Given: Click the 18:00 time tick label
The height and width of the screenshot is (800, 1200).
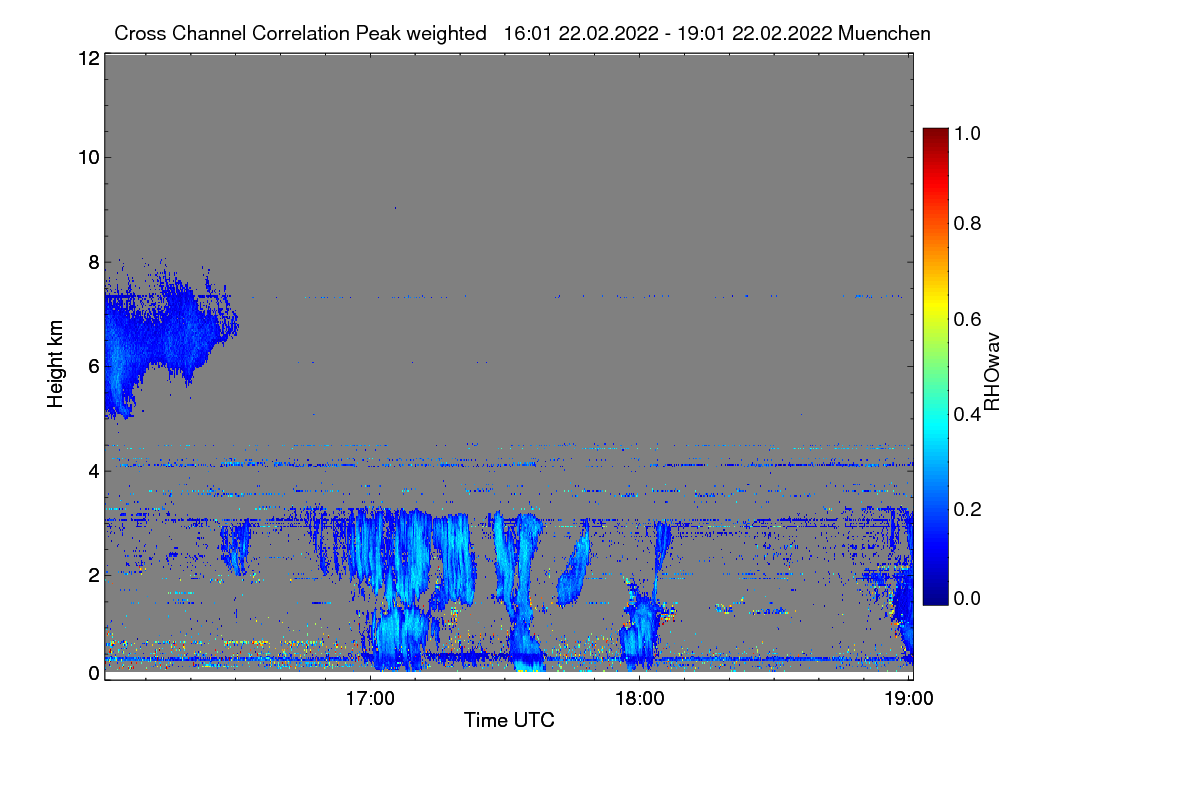Looking at the screenshot, I should [x=639, y=699].
